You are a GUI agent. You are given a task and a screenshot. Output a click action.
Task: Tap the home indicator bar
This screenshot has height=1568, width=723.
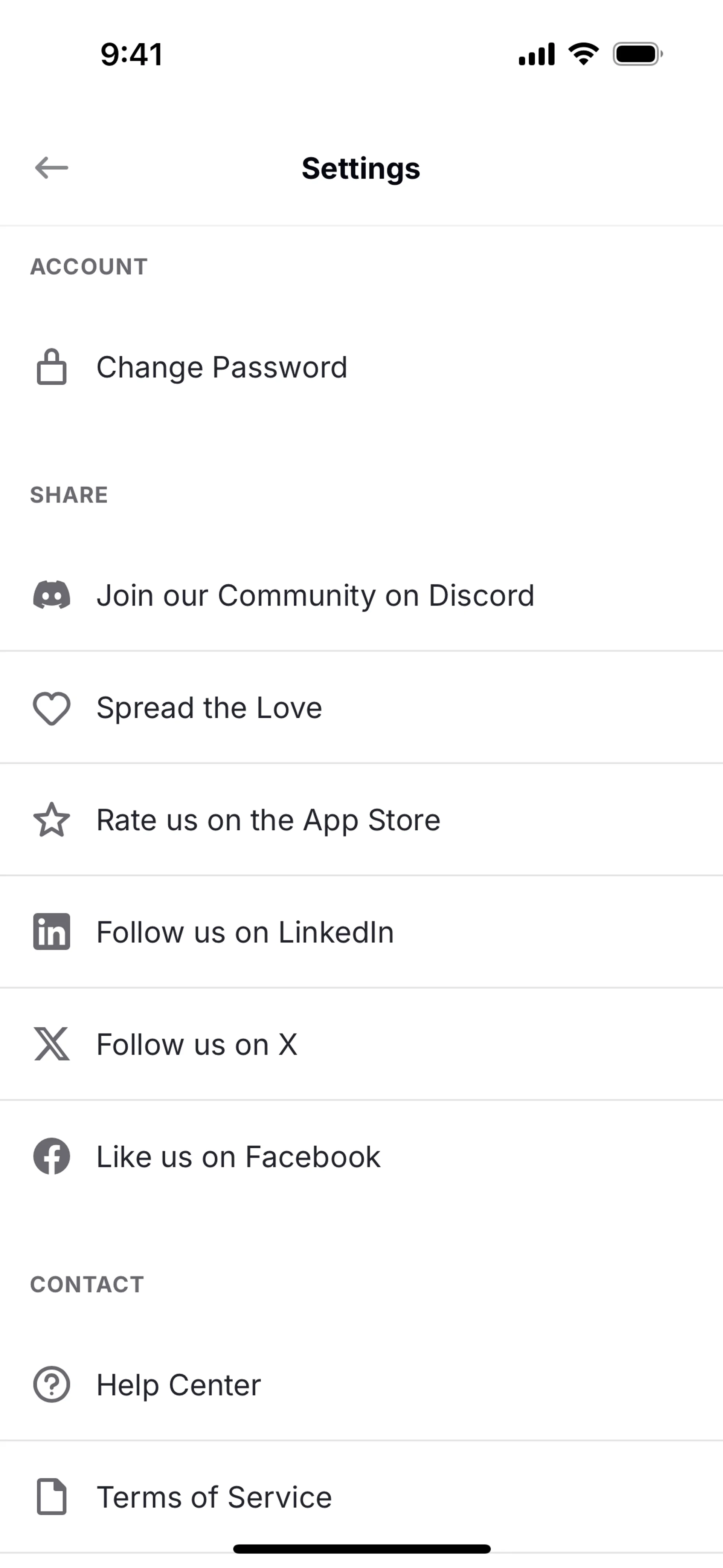coord(361,1548)
